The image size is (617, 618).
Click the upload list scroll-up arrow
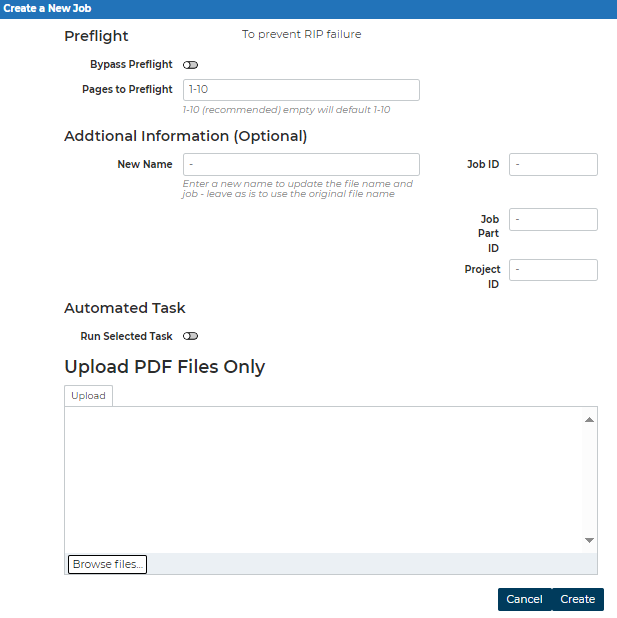589,420
